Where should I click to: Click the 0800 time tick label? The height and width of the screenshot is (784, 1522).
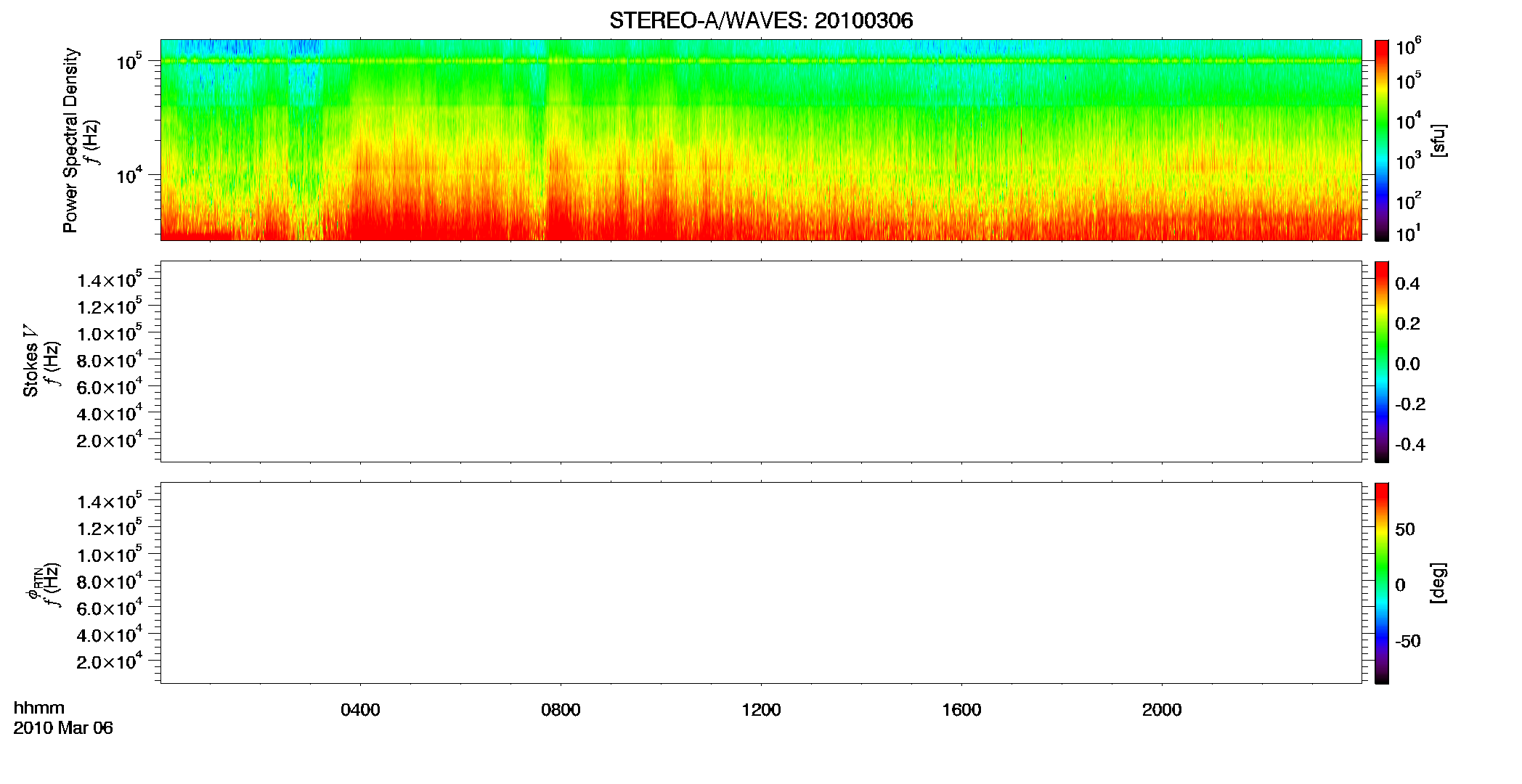click(561, 710)
